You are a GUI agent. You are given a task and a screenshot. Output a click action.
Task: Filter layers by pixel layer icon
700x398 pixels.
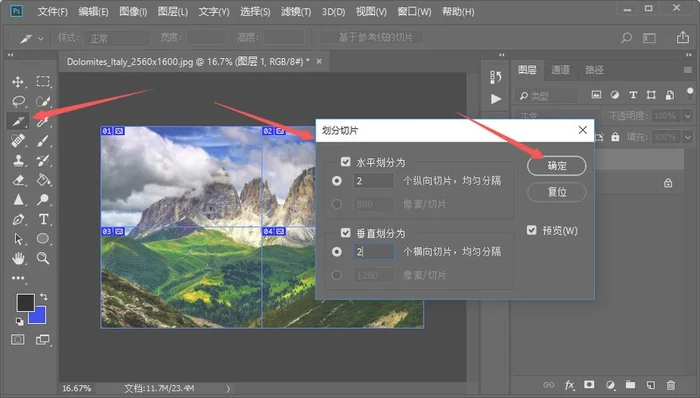click(x=596, y=95)
